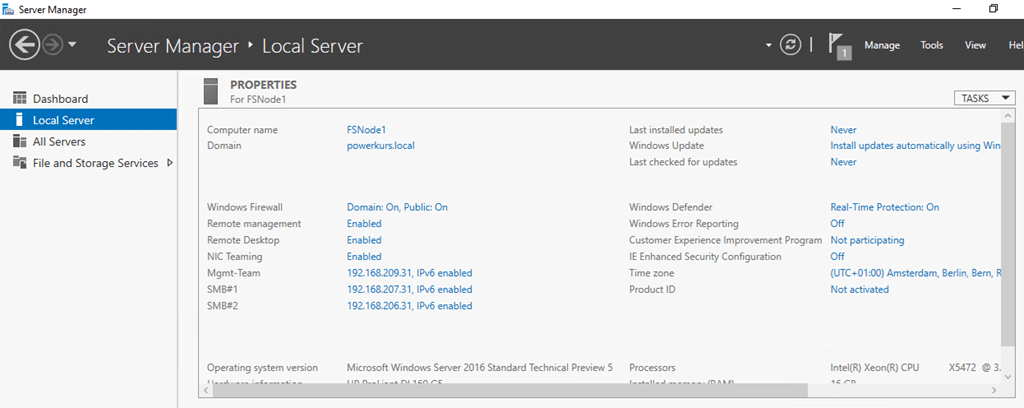Open the navigation history dropdown arrow
Screen dimensions: 1024x408
pos(72,45)
